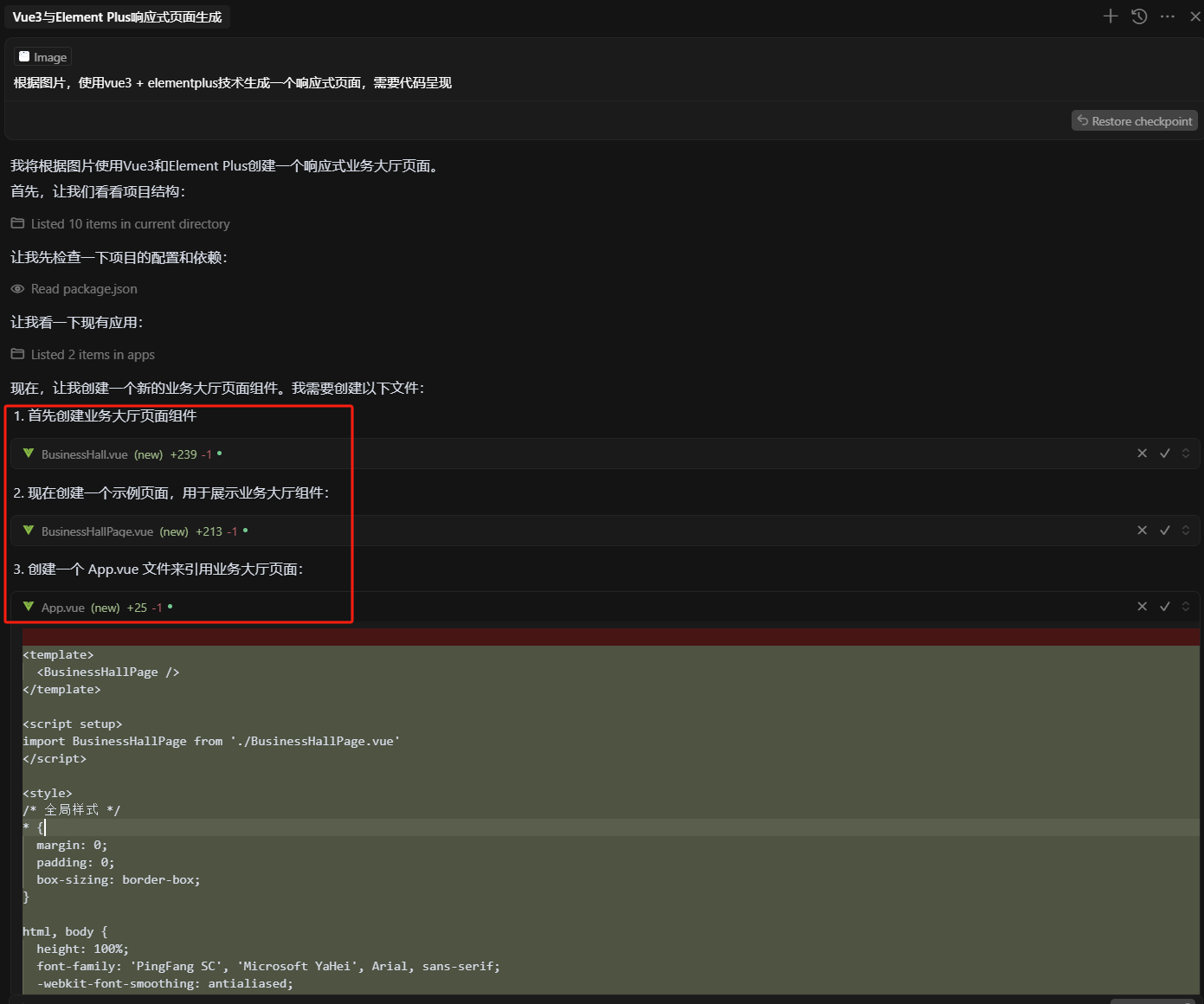The height and width of the screenshot is (1004, 1204).
Task: Reject BusinessHall.vue changes with X icon
Action: point(1142,454)
